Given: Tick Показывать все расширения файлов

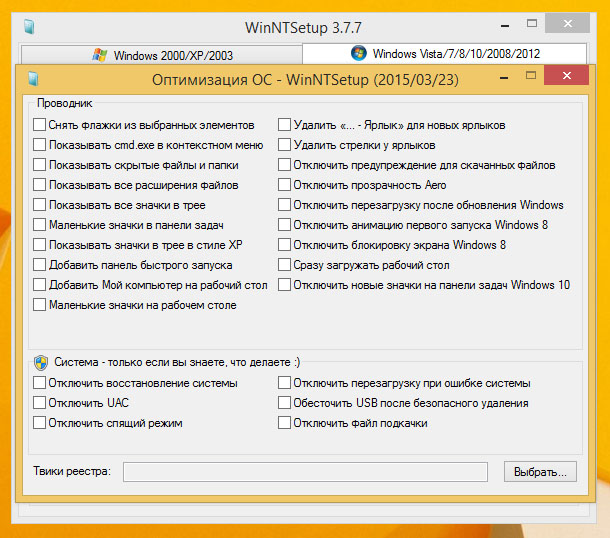Looking at the screenshot, I should pos(39,185).
